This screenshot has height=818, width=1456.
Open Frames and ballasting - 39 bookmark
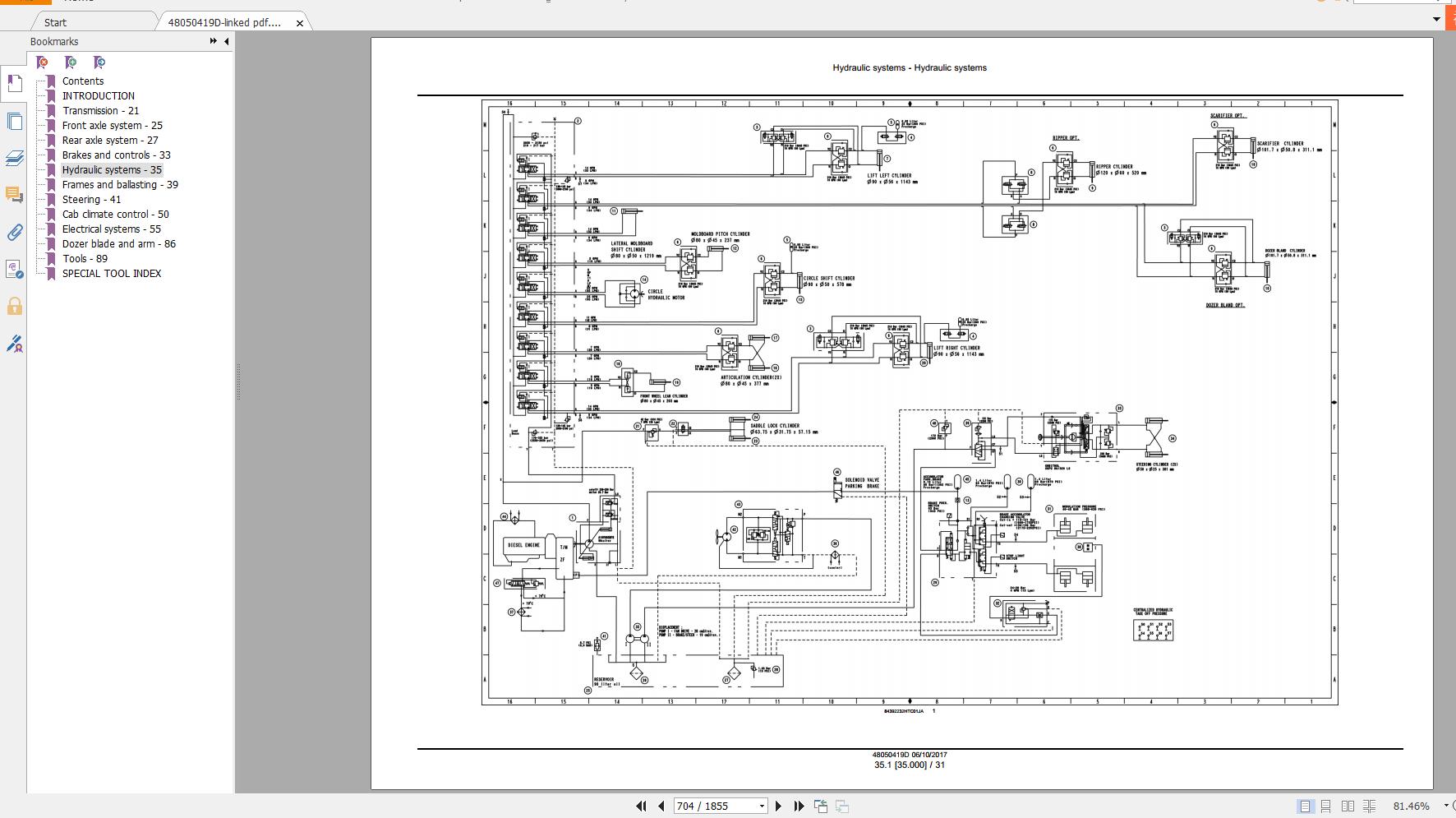pyautogui.click(x=120, y=184)
